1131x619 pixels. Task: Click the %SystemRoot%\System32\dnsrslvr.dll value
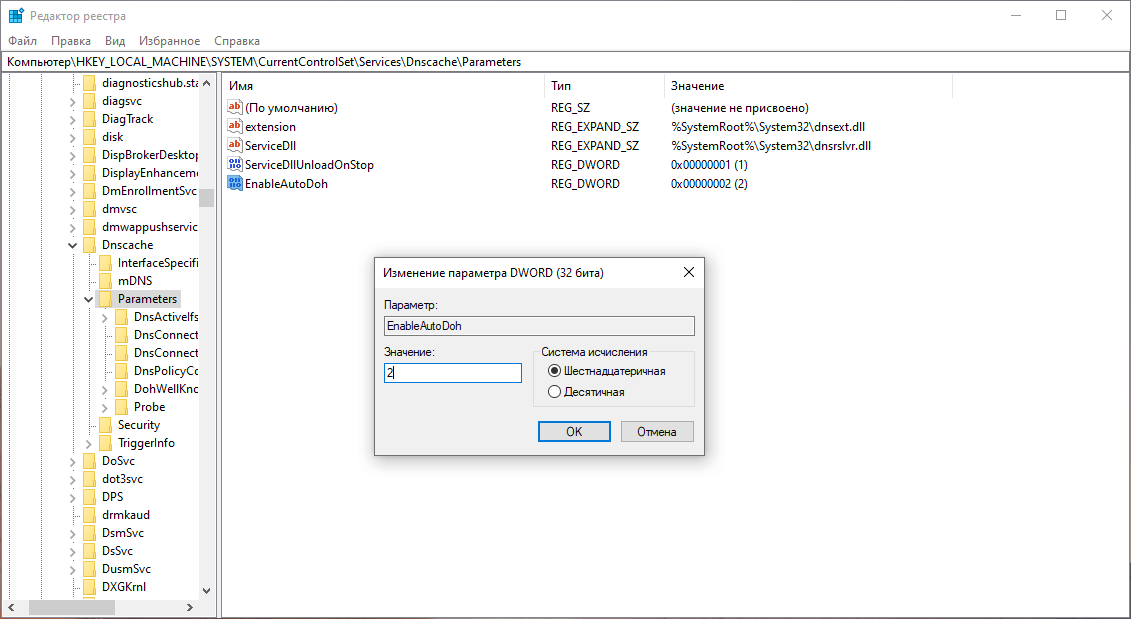click(x=770, y=146)
